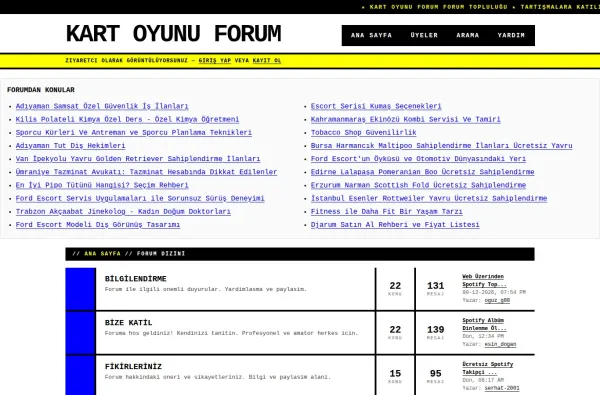Open the ÜYELER menu item

pos(424,35)
